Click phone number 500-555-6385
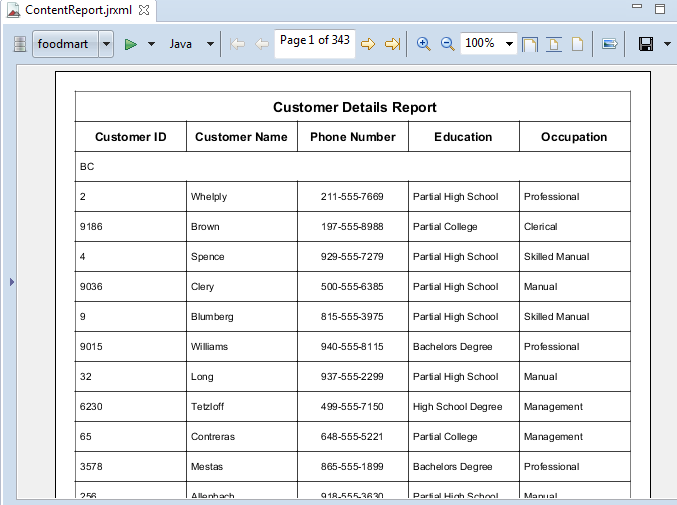The width and height of the screenshot is (677, 505). 352,287
